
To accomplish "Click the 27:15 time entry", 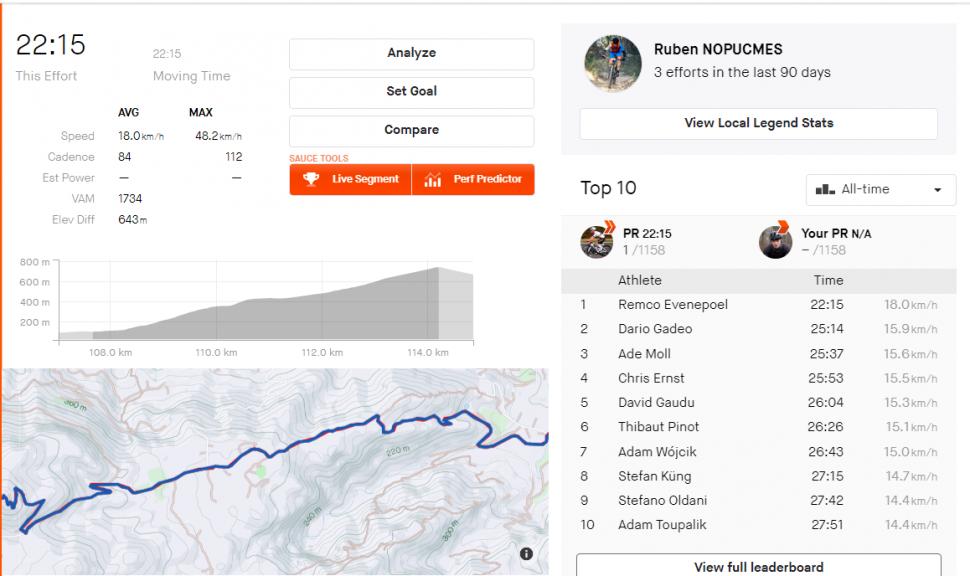I will coord(827,476).
